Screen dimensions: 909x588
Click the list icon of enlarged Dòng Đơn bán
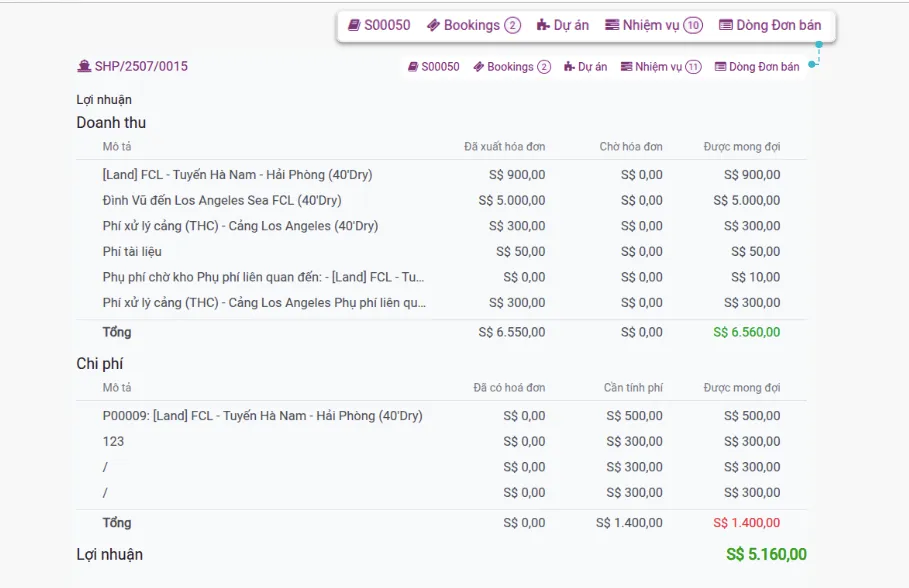coord(725,25)
